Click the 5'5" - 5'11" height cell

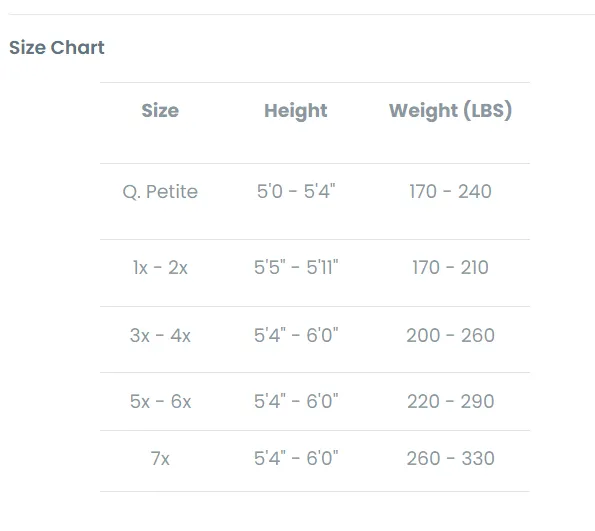click(296, 267)
